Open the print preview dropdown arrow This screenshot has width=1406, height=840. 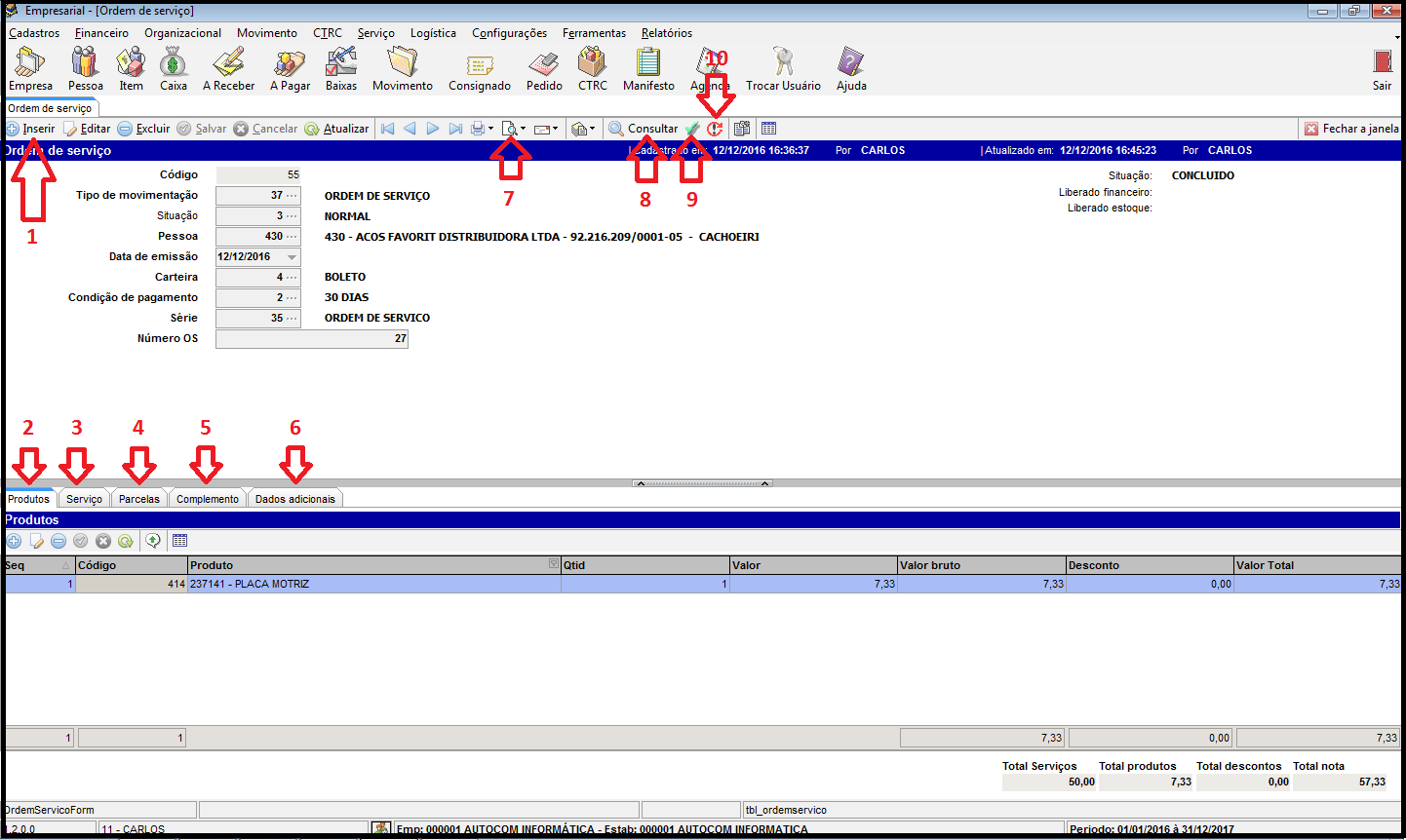point(524,129)
